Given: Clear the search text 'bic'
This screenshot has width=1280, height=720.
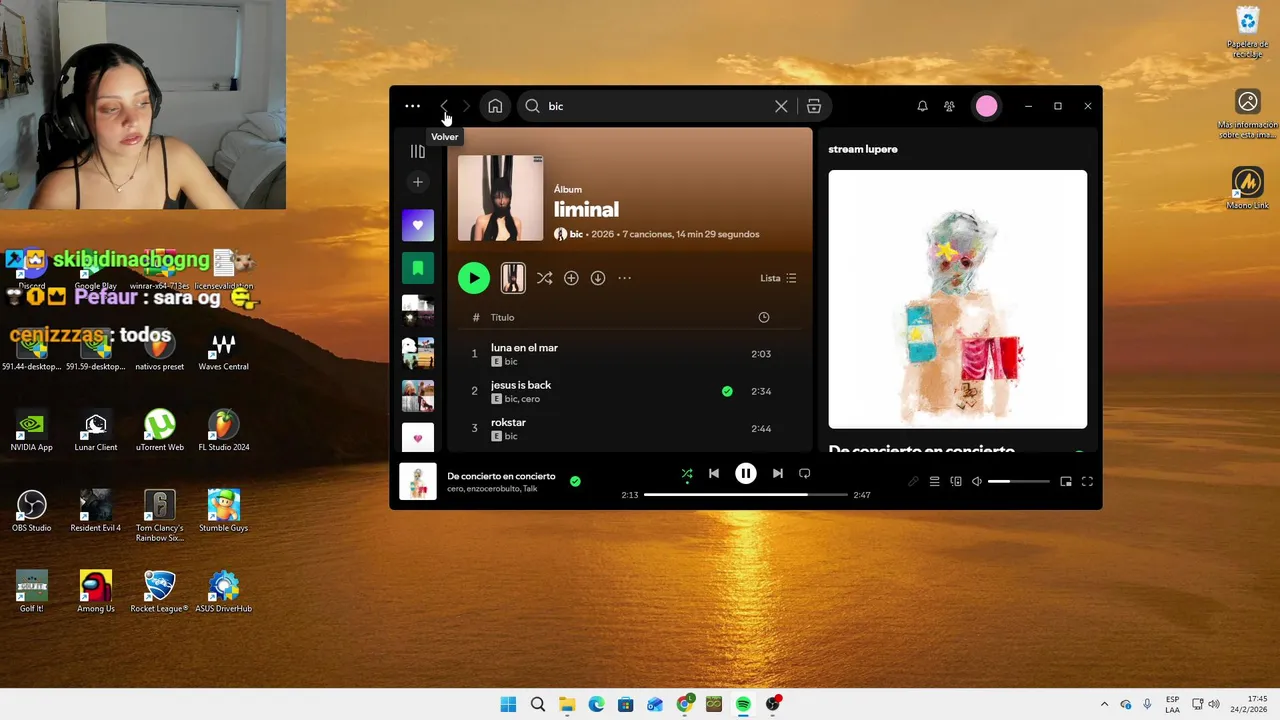Looking at the screenshot, I should (x=781, y=106).
